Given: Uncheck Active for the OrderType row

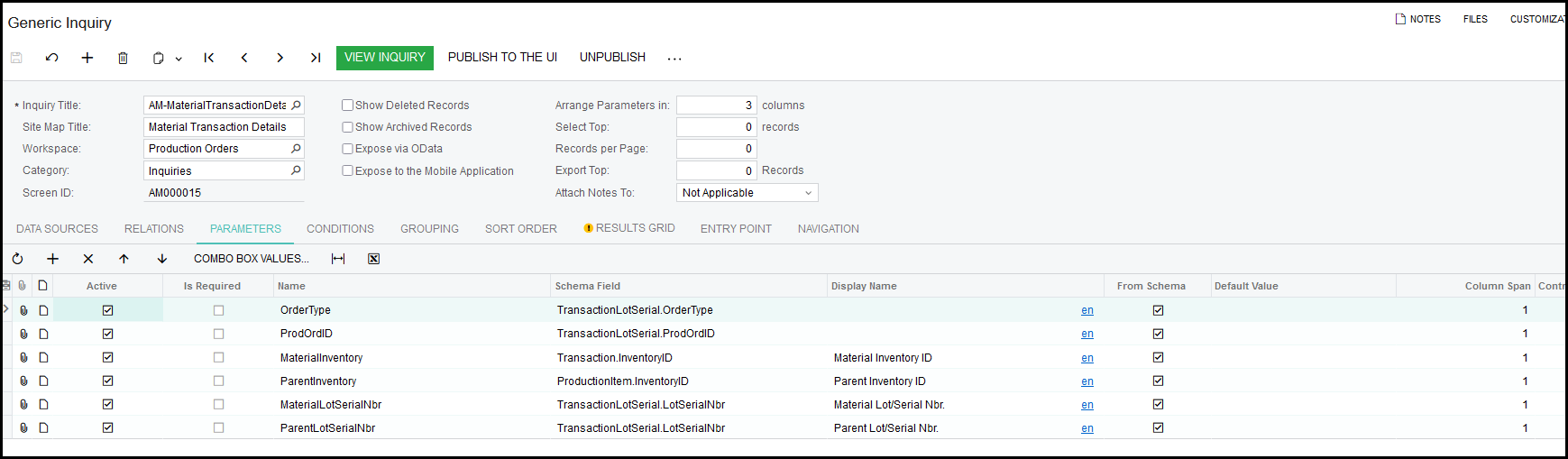Looking at the screenshot, I should tap(107, 310).
